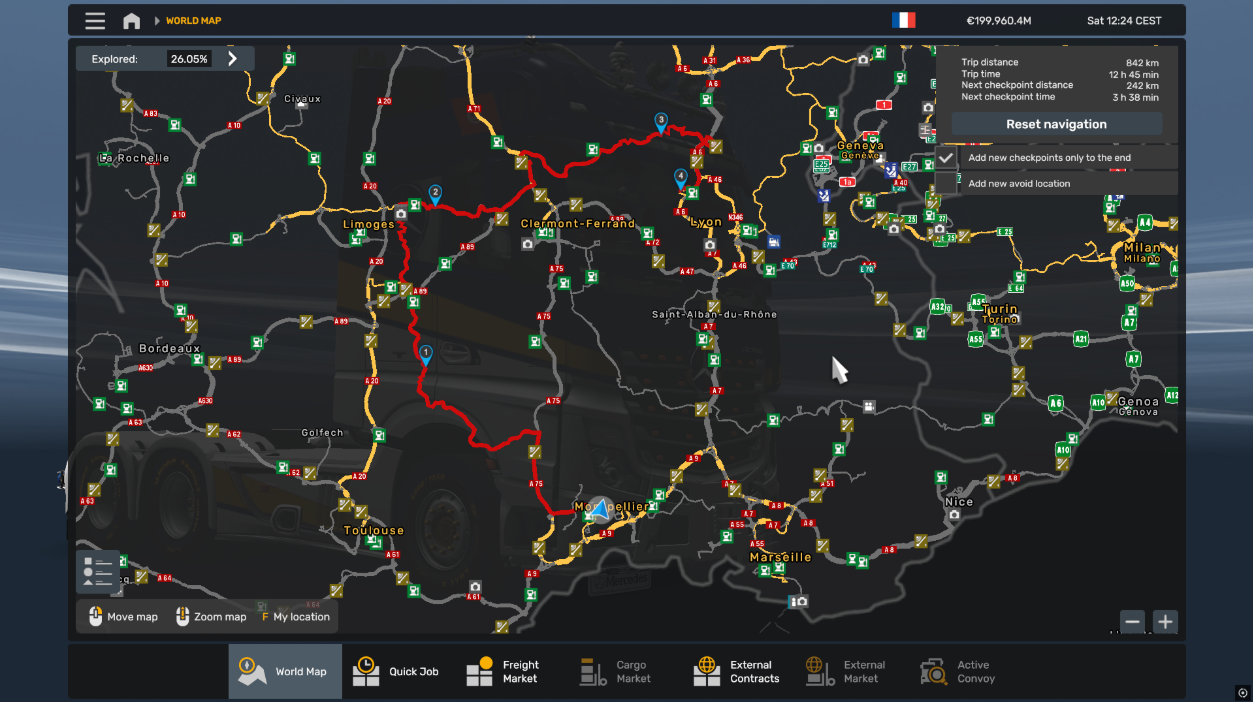The width and height of the screenshot is (1253, 702).
Task: Zoom out with the minus button
Action: point(1132,622)
